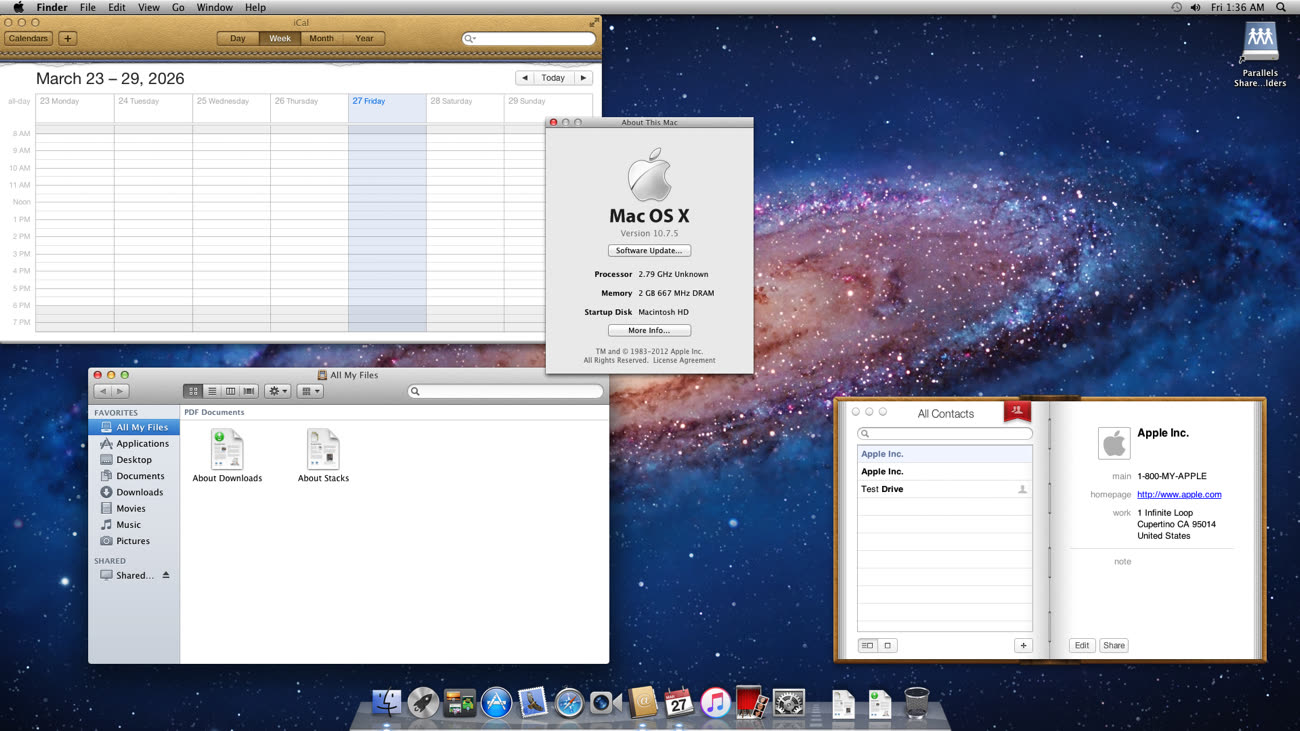This screenshot has width=1300, height=731.
Task: Open the Finder item arrangement dropdown
Action: (x=310, y=391)
